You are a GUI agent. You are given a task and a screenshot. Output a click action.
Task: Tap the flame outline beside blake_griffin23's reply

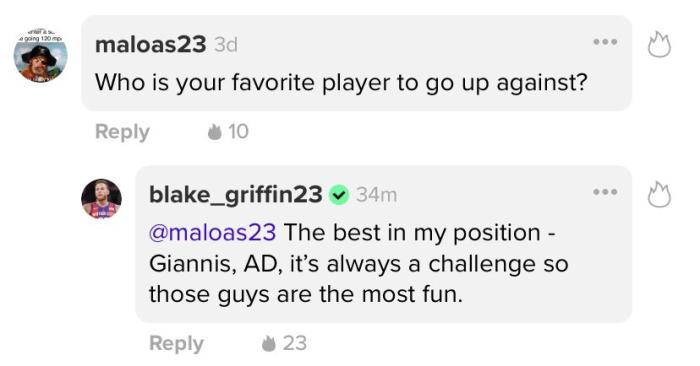[659, 194]
